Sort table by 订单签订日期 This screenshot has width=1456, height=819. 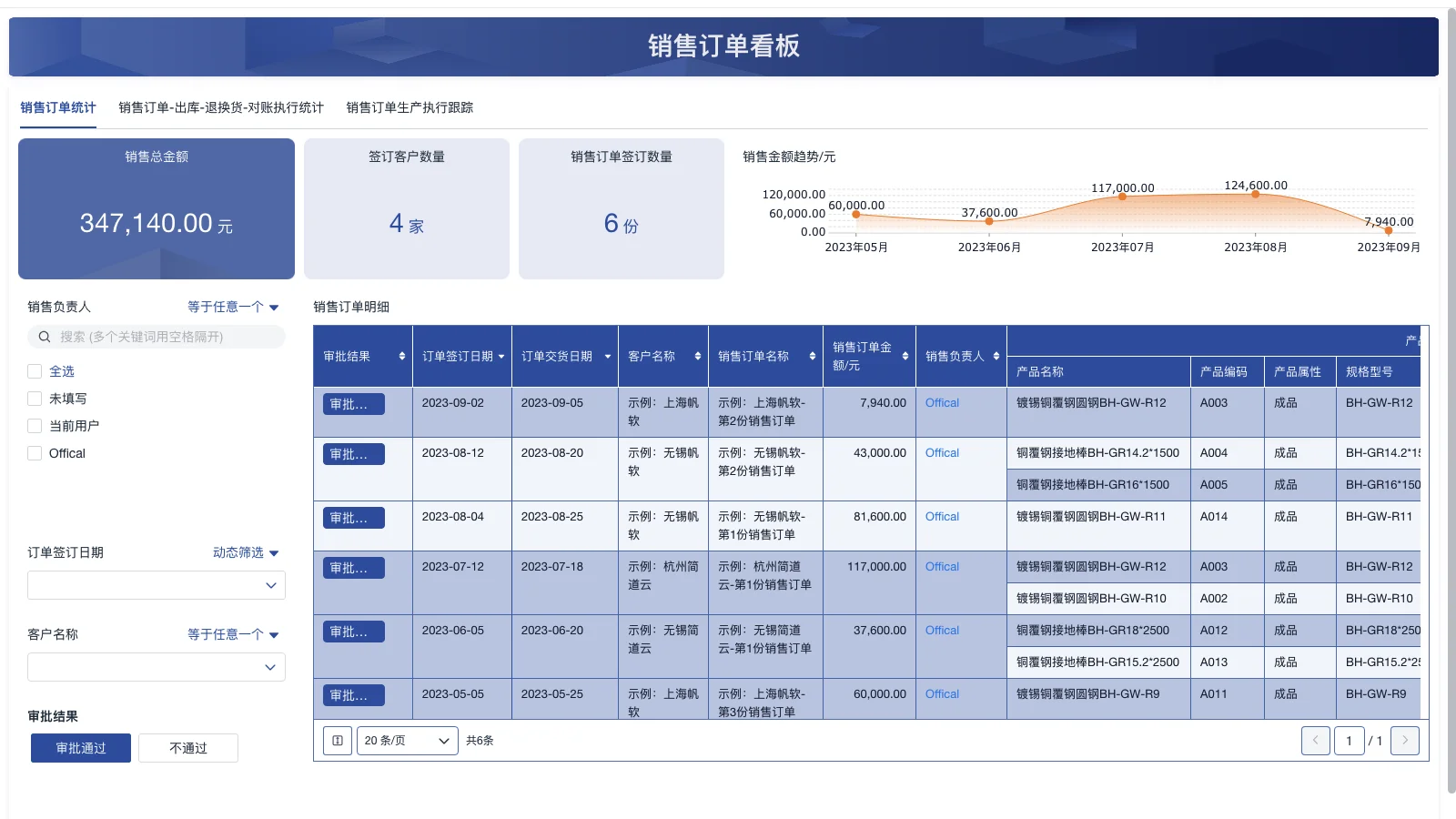[x=501, y=357]
